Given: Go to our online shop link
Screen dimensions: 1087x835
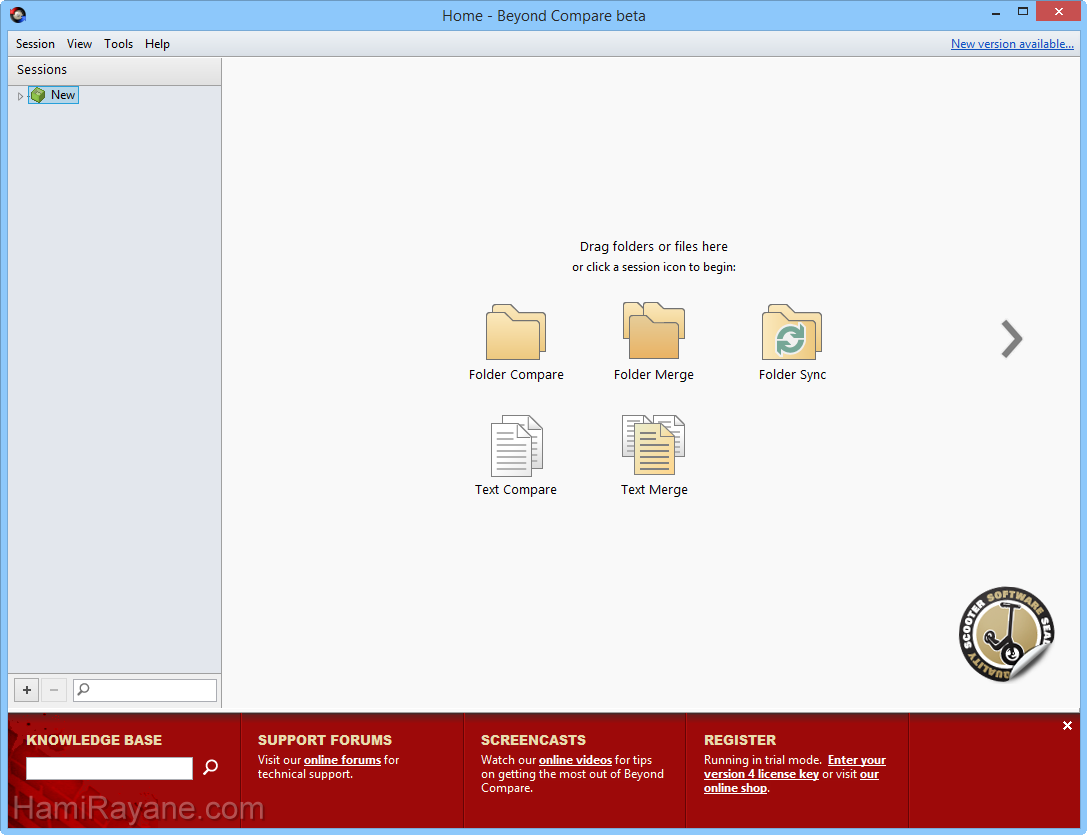Looking at the screenshot, I should coord(792,781).
